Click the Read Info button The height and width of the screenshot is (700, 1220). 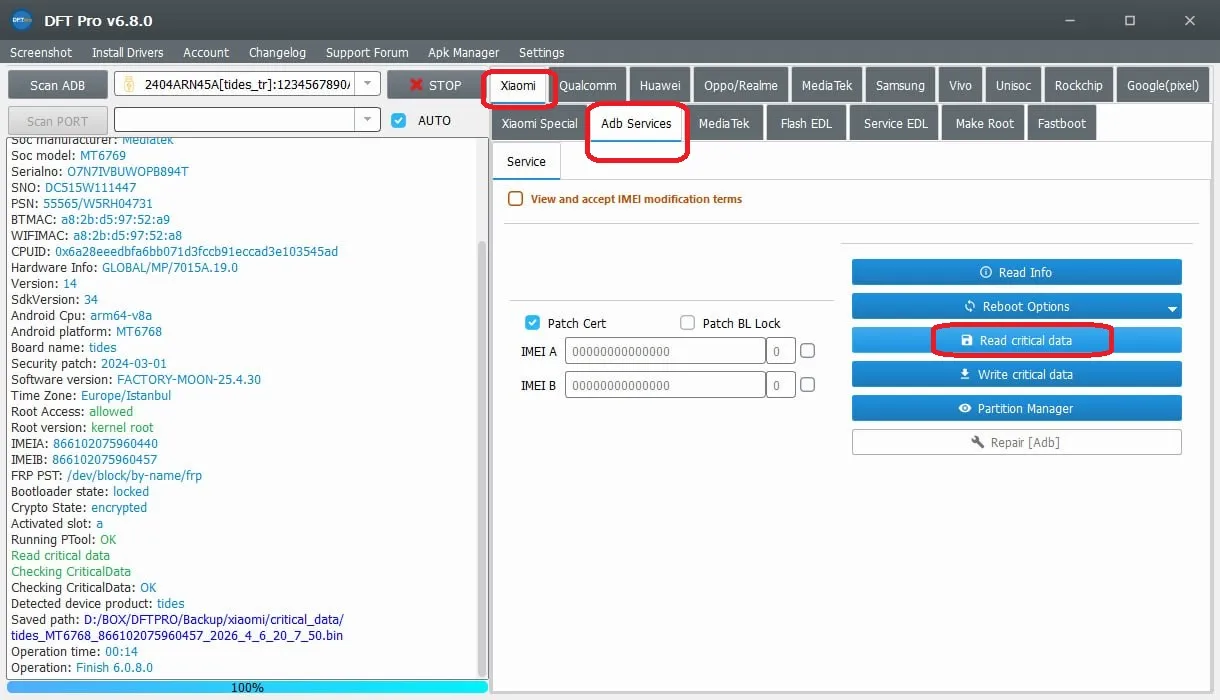click(1016, 272)
